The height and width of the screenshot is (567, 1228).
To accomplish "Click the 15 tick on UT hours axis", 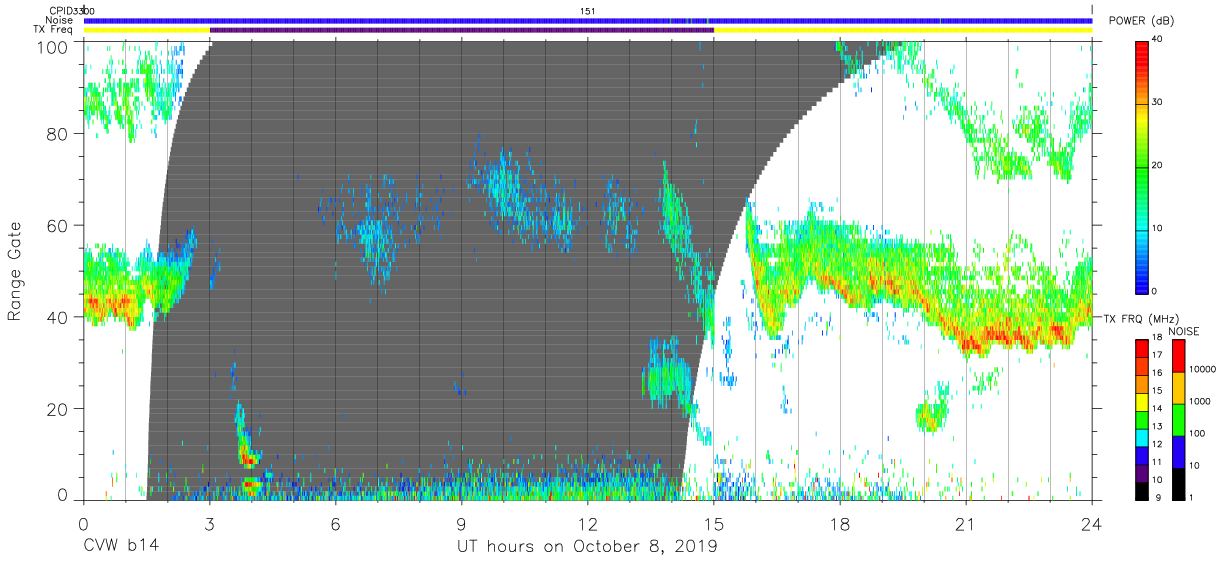I will pyautogui.click(x=714, y=524).
